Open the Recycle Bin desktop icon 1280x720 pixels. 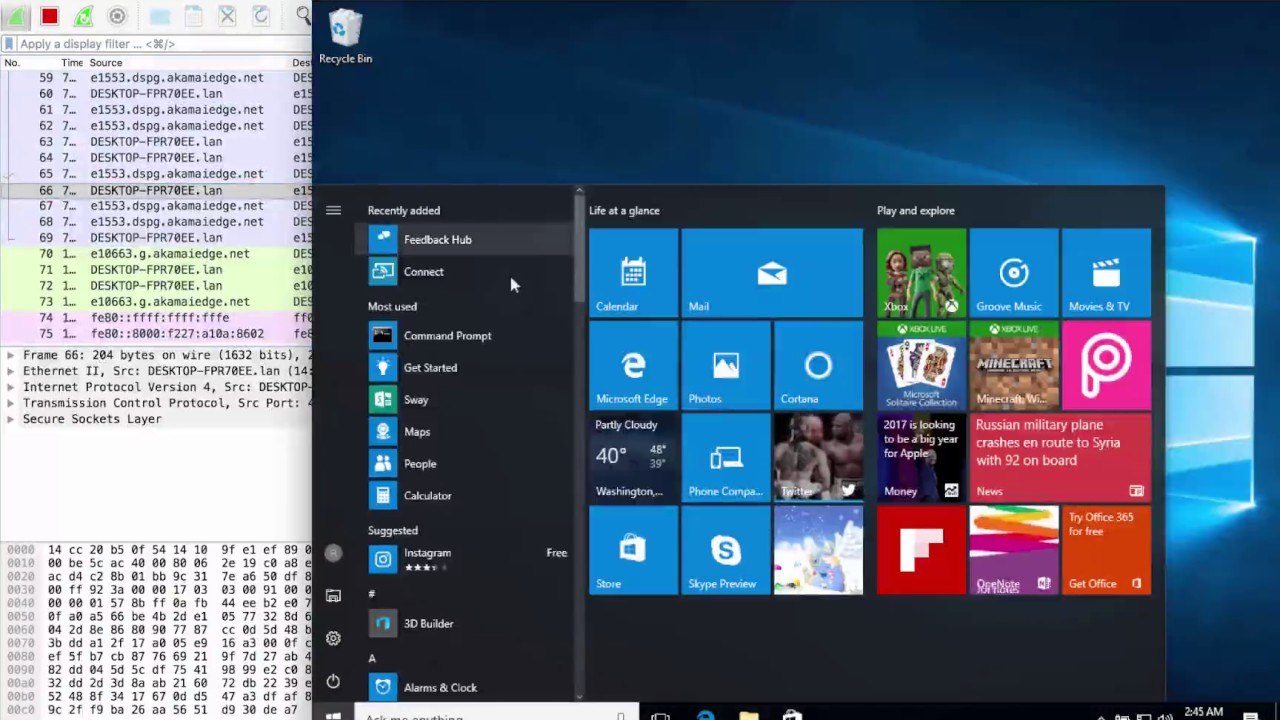[345, 37]
